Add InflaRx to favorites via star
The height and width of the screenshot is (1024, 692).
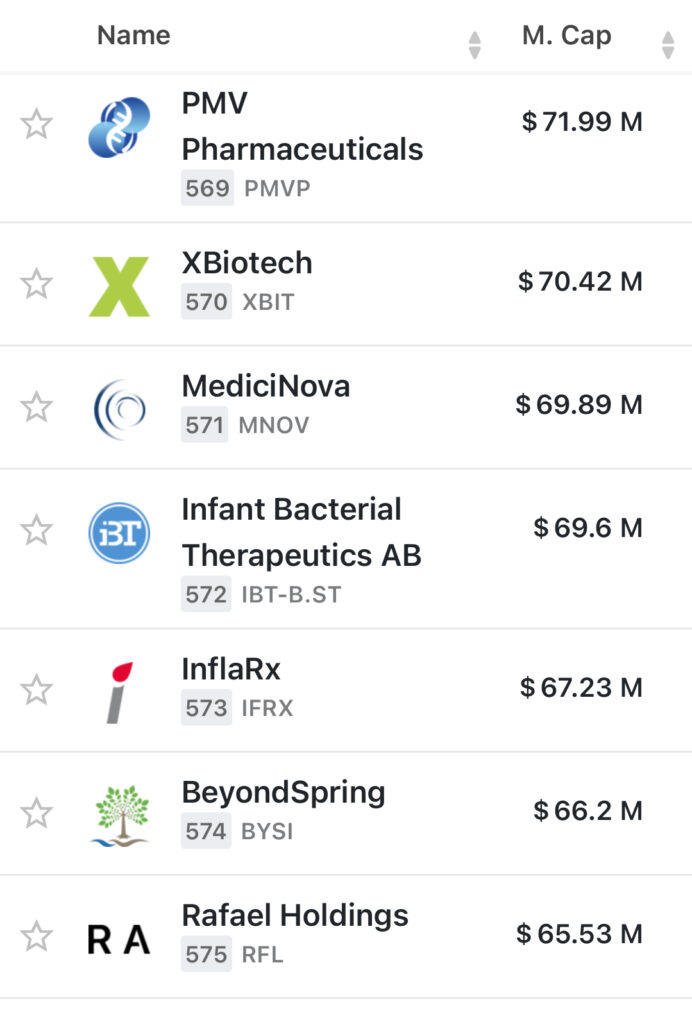[36, 689]
